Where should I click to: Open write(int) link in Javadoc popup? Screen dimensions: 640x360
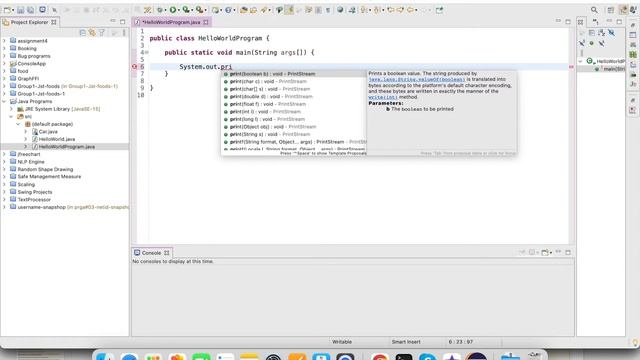[x=383, y=97]
